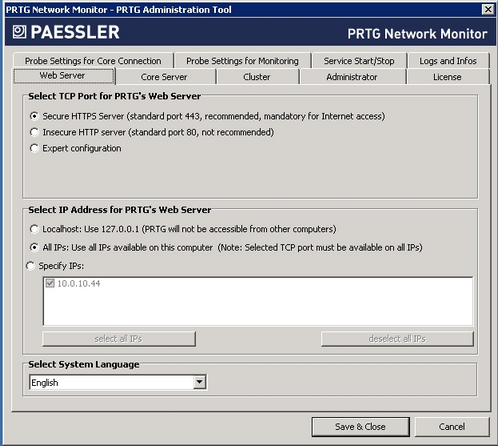
Task: Select Insecure HTTP server radio option
Action: coord(34,132)
